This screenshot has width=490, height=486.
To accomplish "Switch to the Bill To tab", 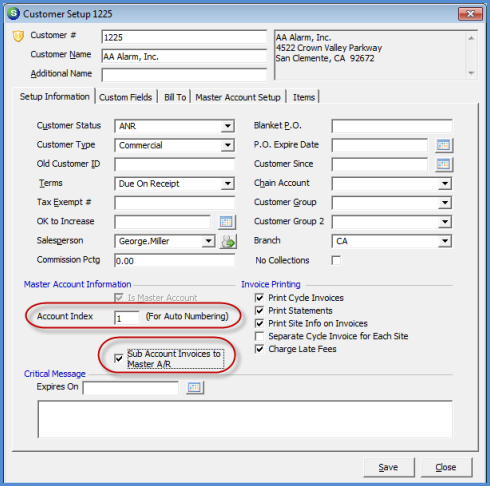I will point(175,97).
